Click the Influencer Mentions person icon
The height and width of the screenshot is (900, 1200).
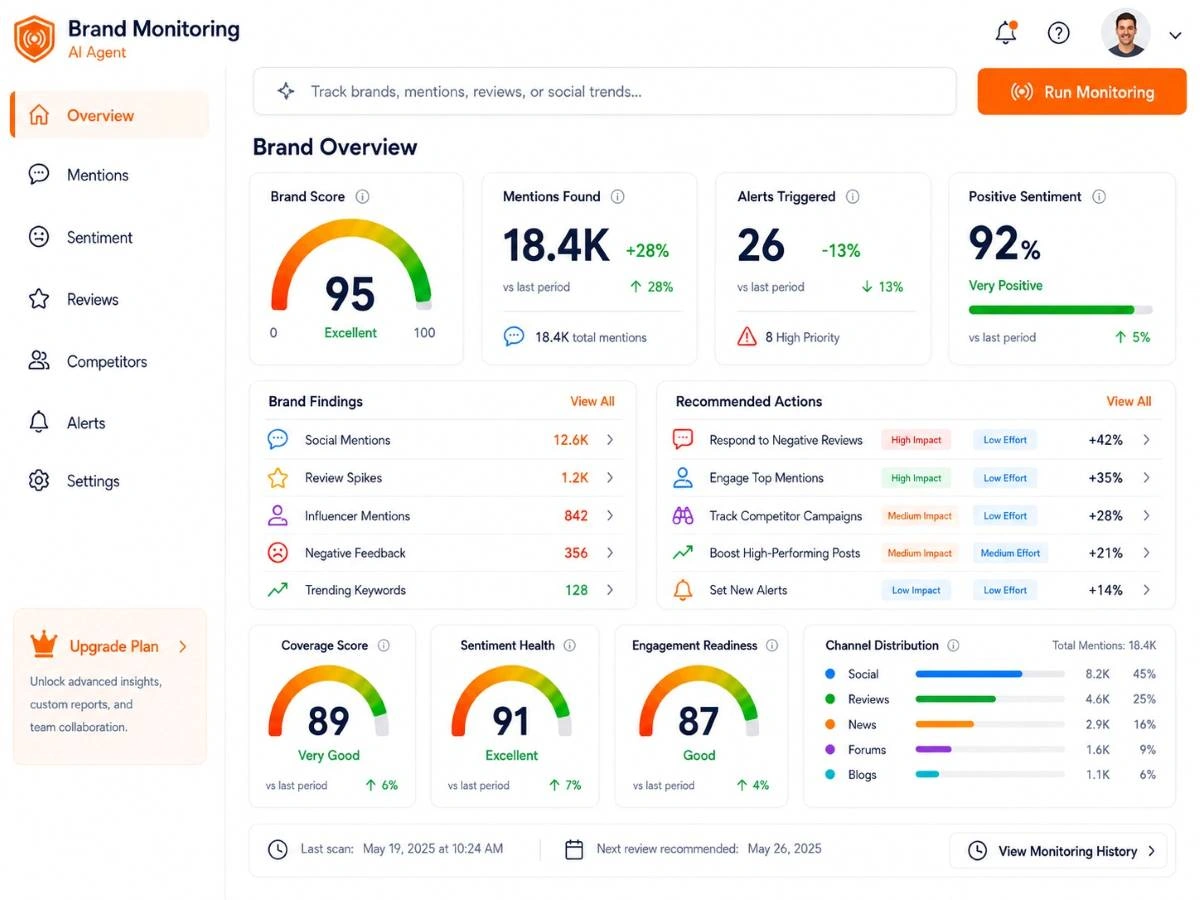pyautogui.click(x=278, y=515)
